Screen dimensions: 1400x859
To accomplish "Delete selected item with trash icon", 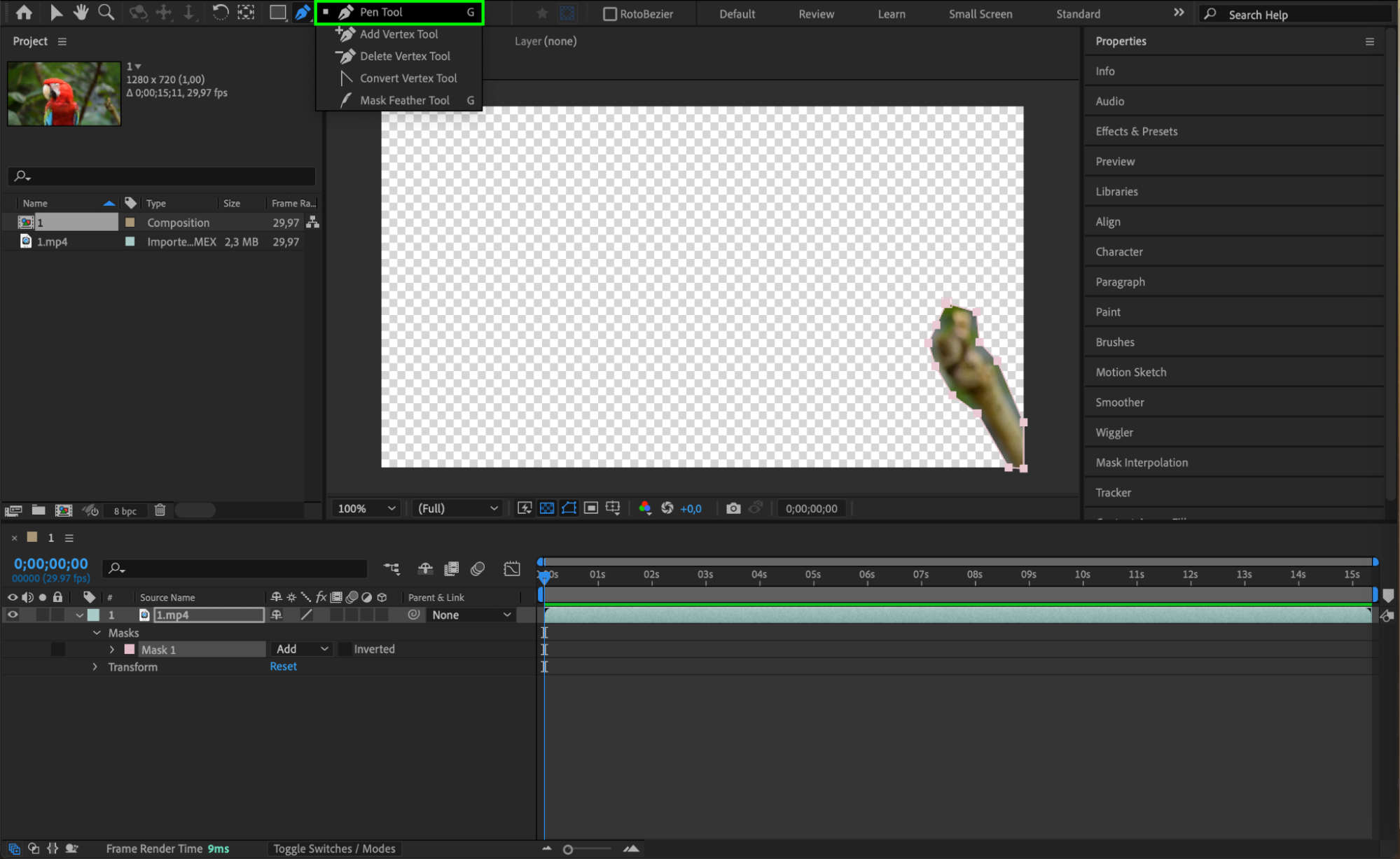I will pos(160,510).
